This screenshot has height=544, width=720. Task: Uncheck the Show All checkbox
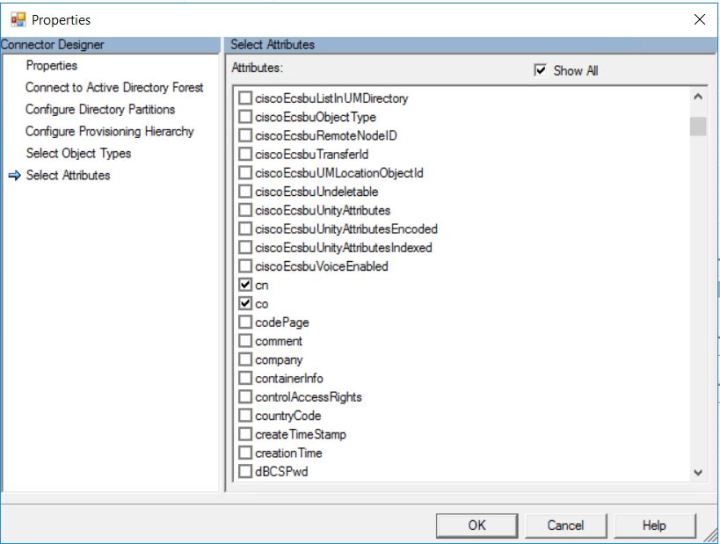(541, 70)
